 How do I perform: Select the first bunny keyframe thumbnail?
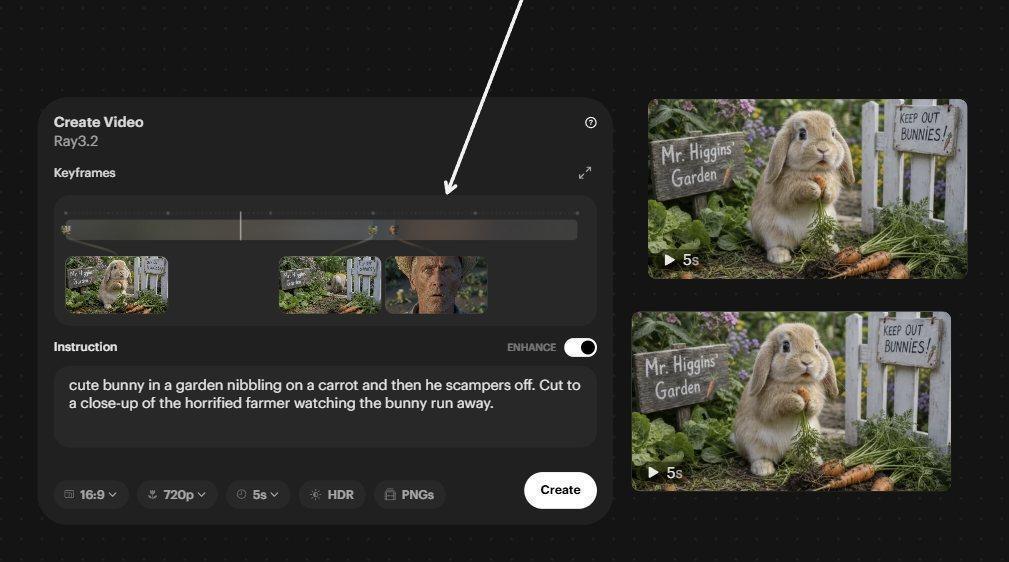tap(116, 285)
